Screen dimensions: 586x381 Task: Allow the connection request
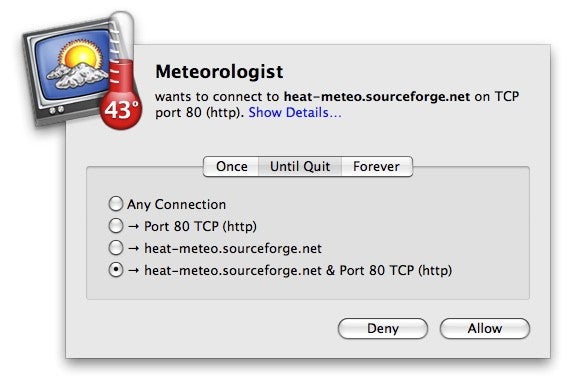click(485, 329)
